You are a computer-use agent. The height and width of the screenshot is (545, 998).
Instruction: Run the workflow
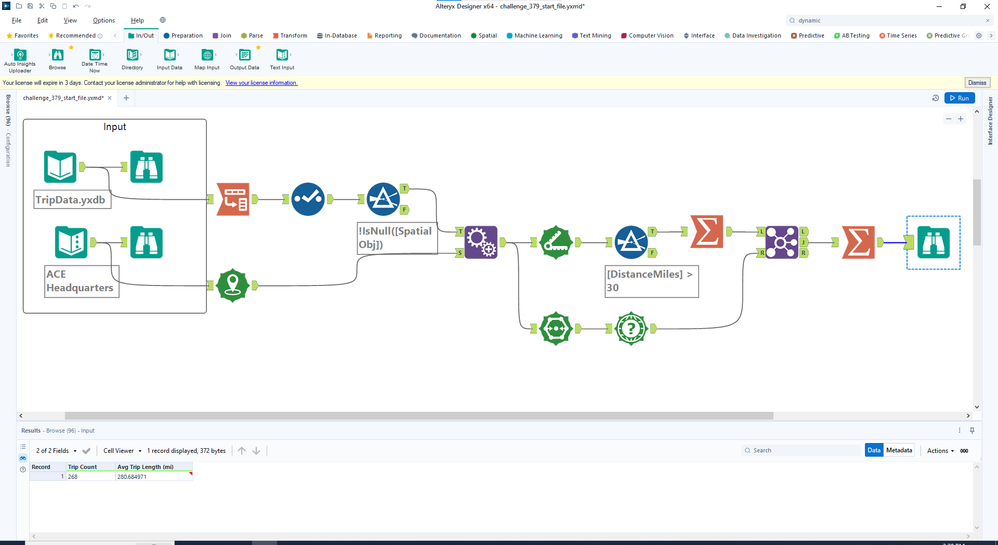point(959,98)
